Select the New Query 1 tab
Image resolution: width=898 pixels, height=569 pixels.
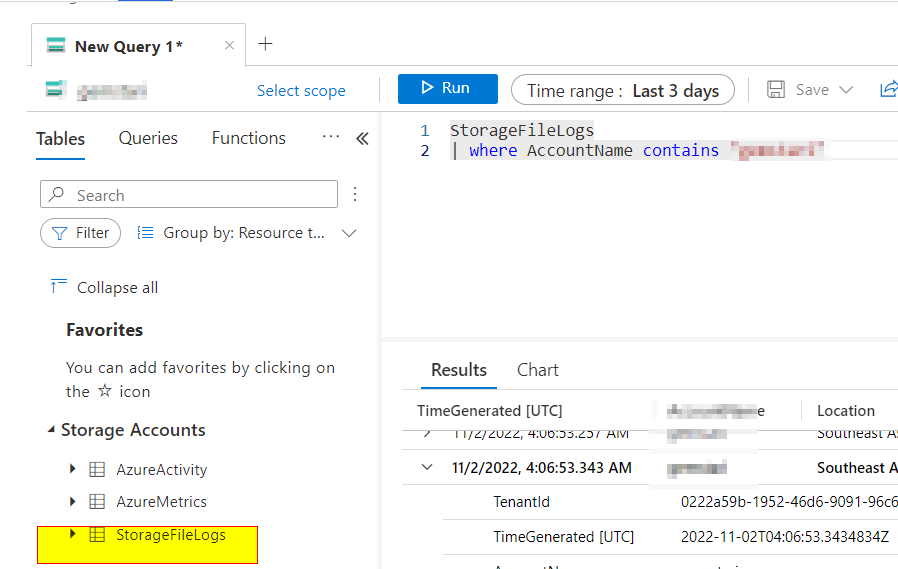coord(139,46)
